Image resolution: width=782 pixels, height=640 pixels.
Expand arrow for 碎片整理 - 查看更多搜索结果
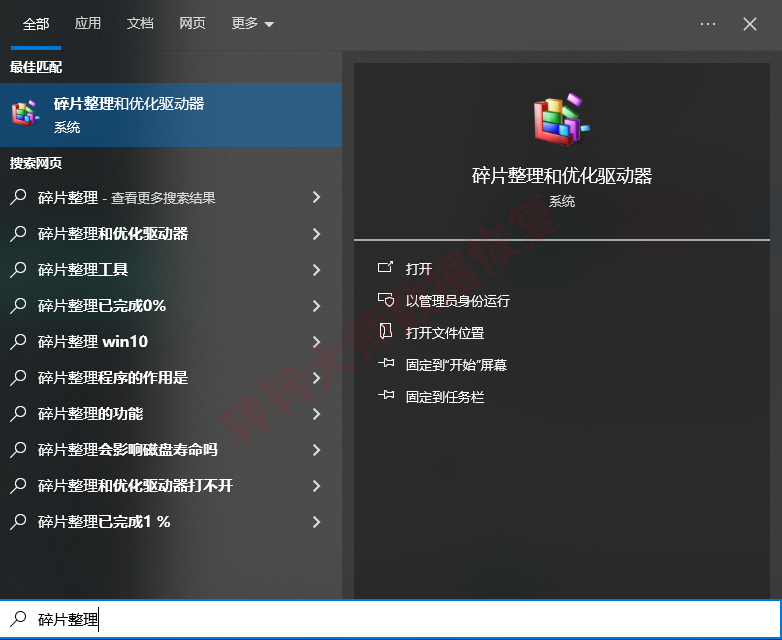click(x=316, y=197)
